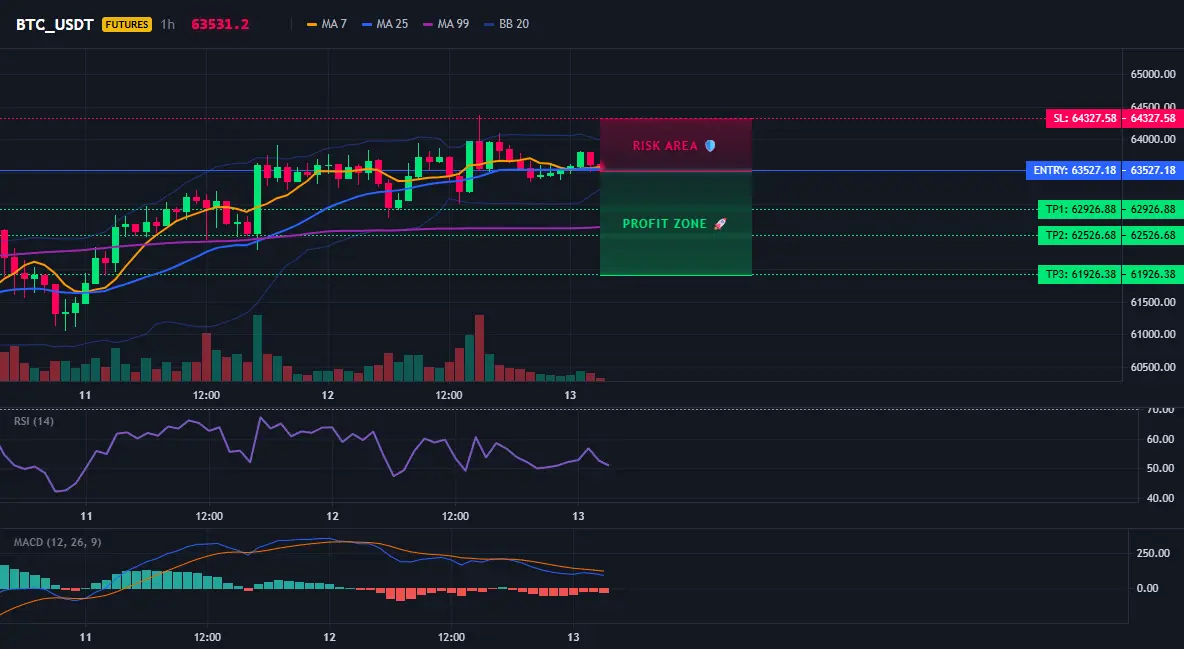
Task: Click the 64000.00 price axis label
Action: point(1153,139)
